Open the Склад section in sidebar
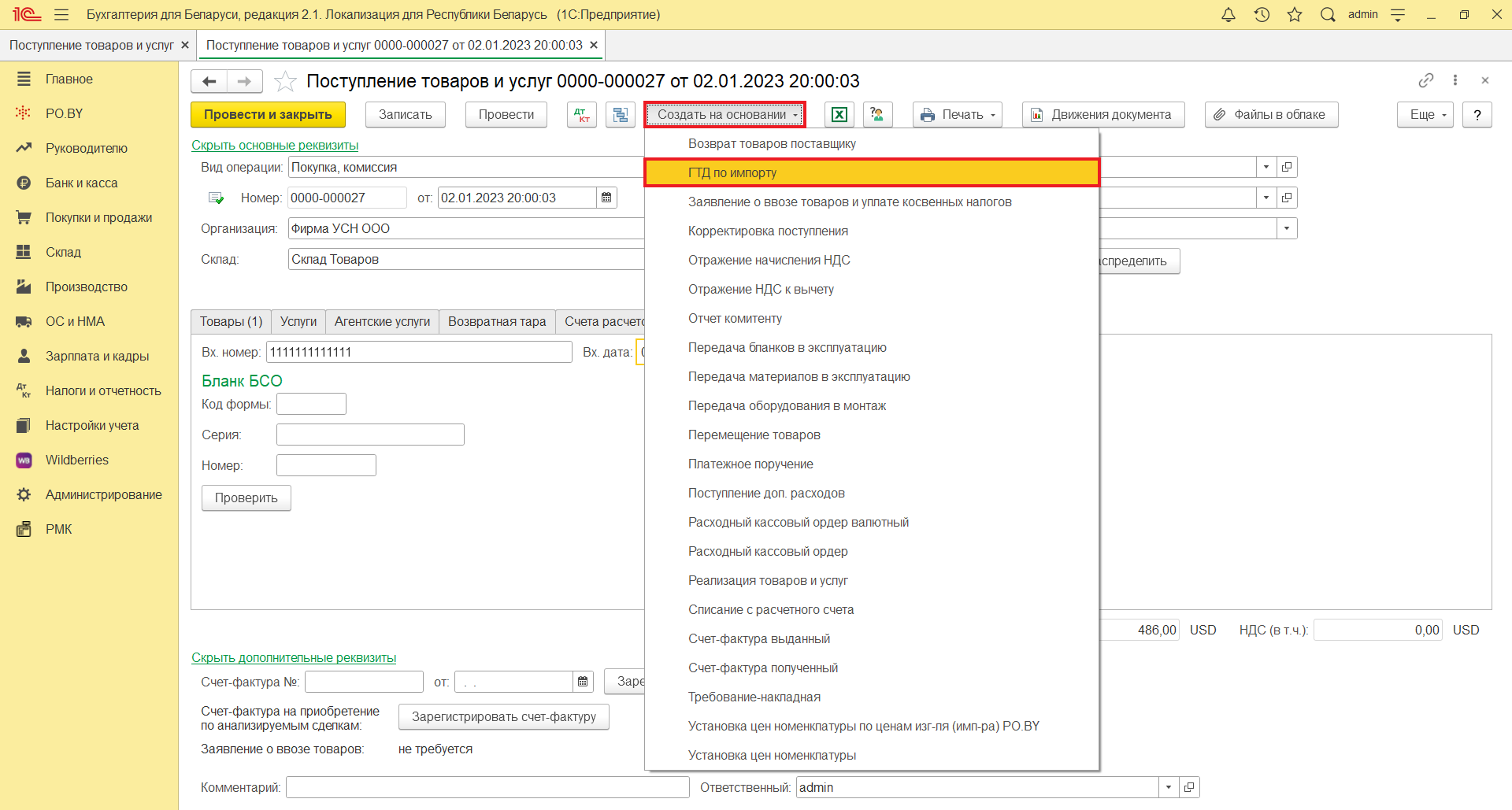 pyautogui.click(x=63, y=252)
